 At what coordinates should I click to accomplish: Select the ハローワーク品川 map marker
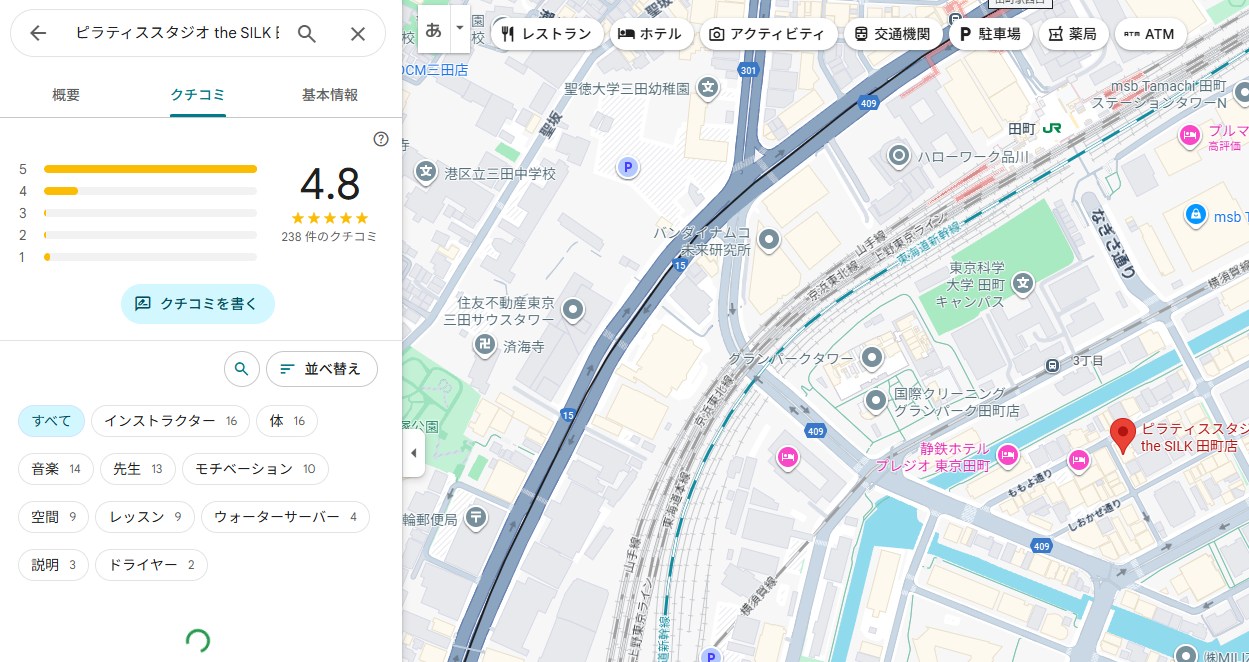899,156
